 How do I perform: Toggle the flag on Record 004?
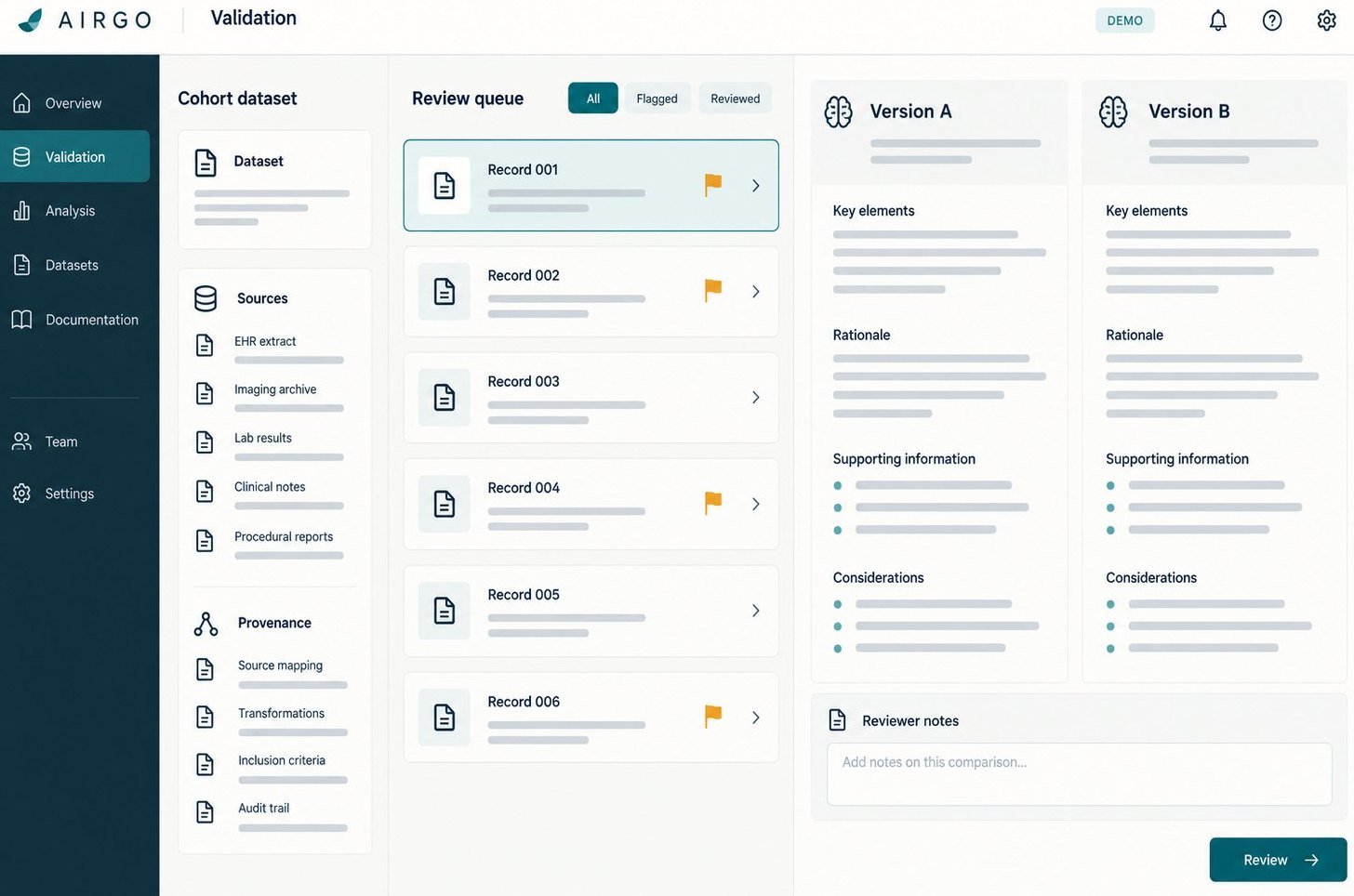tap(713, 504)
